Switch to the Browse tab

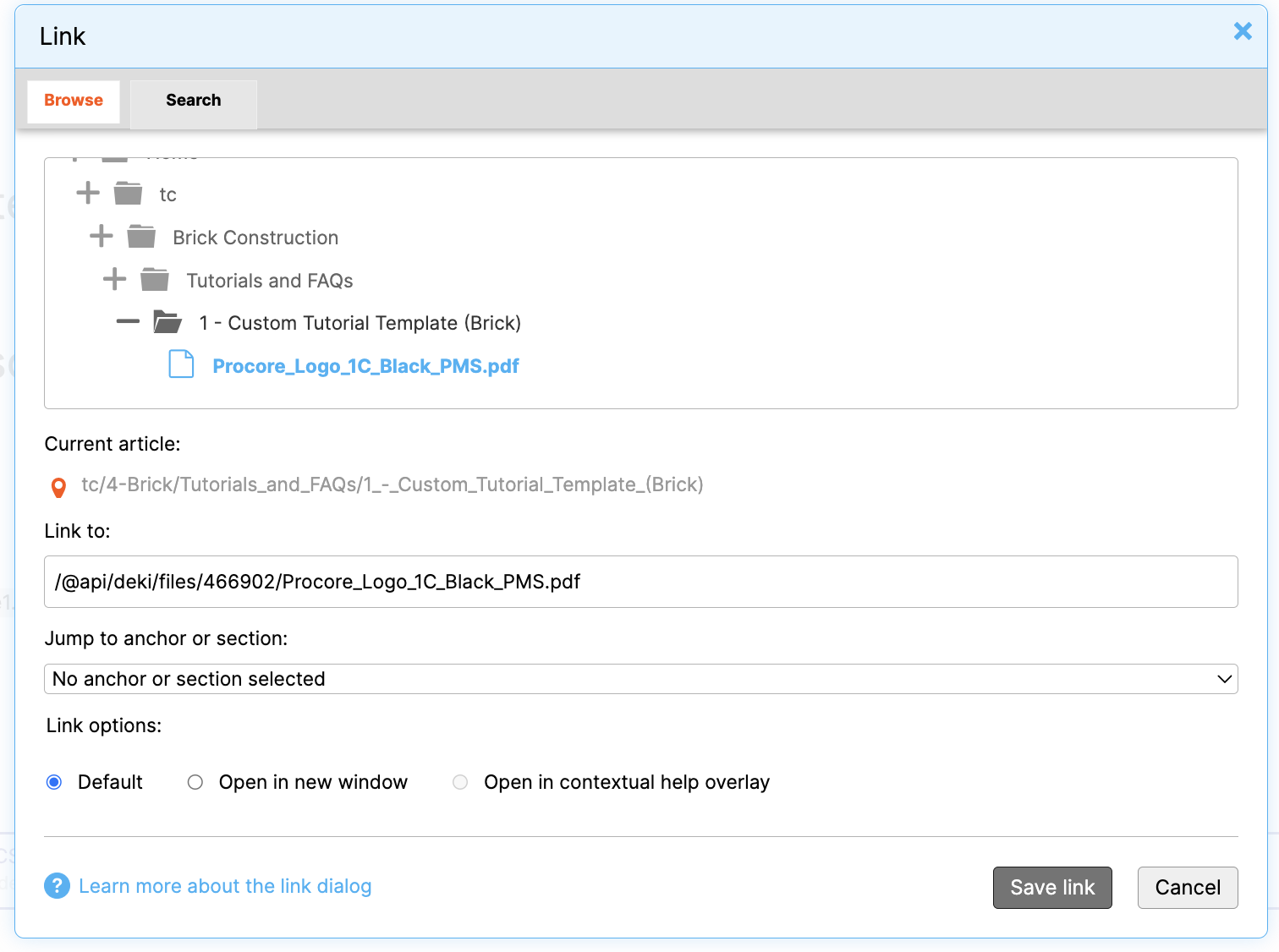[74, 101]
